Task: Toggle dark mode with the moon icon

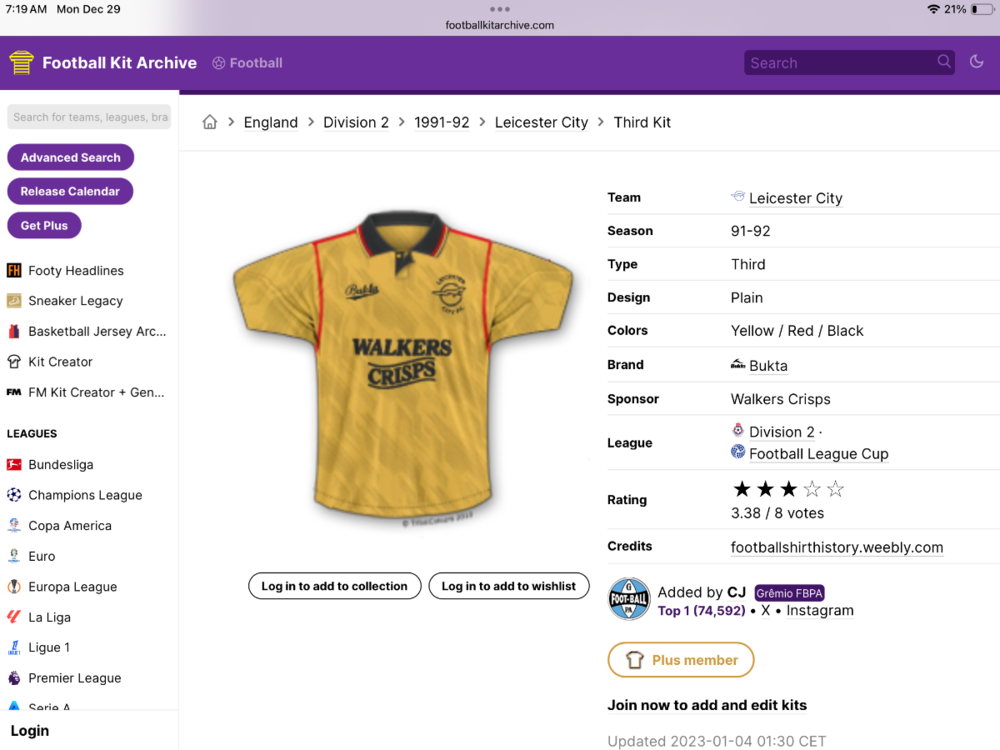Action: pos(976,62)
